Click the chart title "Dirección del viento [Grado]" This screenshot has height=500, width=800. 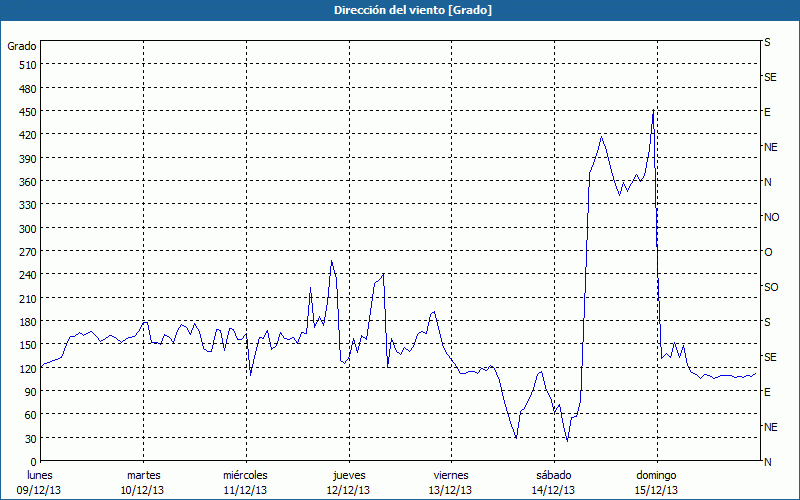(399, 10)
